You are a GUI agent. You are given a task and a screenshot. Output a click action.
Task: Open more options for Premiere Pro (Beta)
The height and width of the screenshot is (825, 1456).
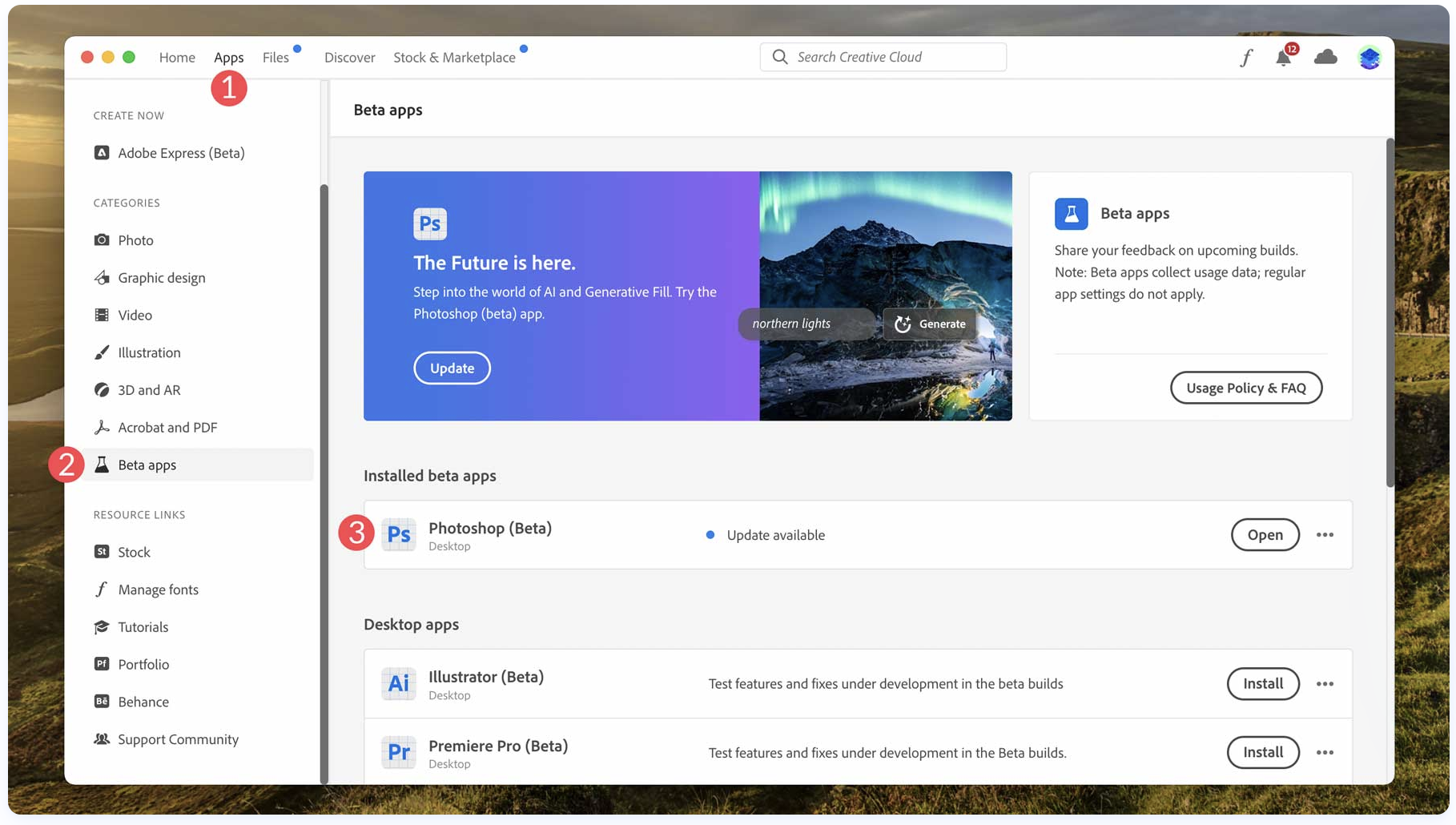pyautogui.click(x=1325, y=753)
